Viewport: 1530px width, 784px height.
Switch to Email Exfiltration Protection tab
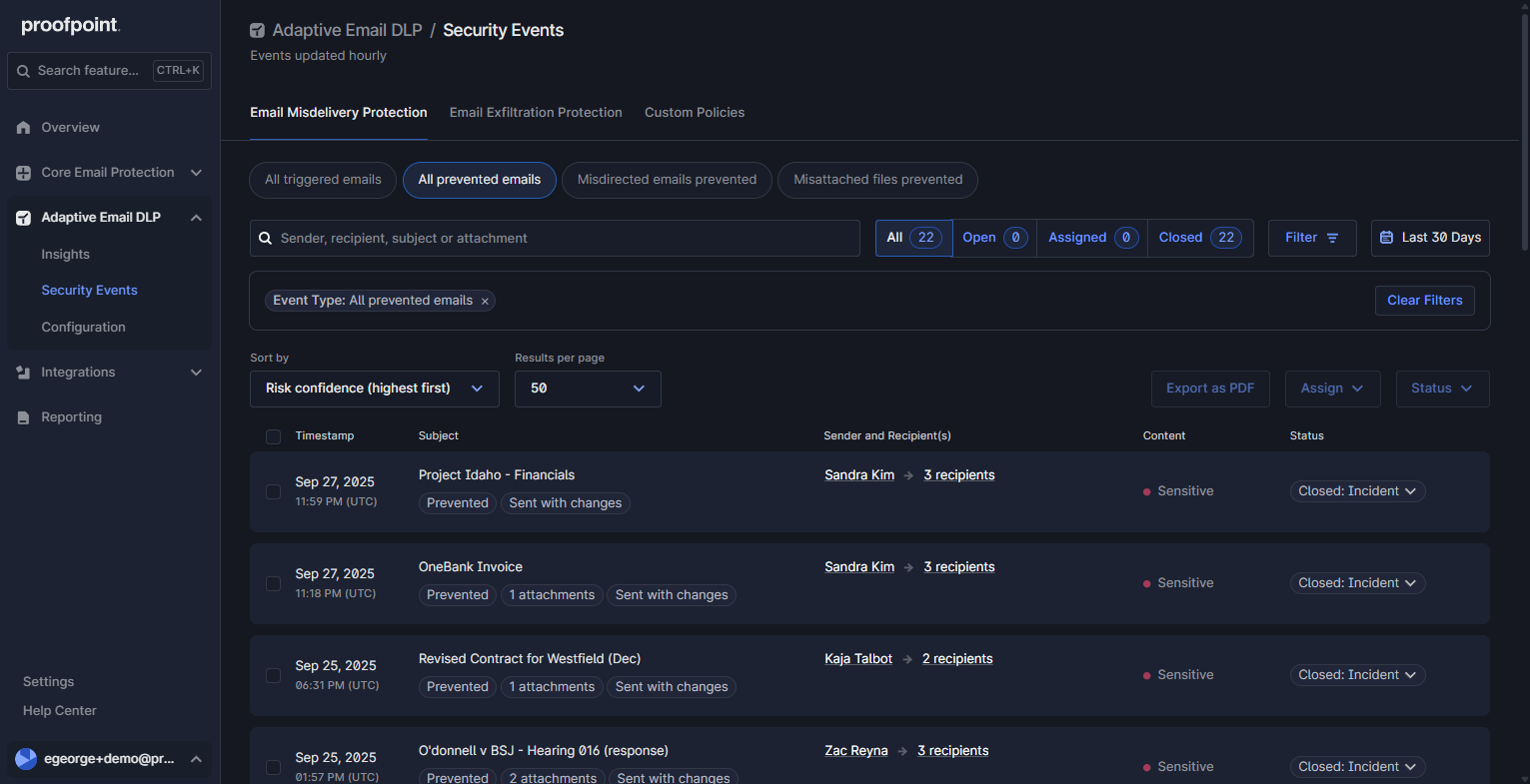pyautogui.click(x=536, y=113)
